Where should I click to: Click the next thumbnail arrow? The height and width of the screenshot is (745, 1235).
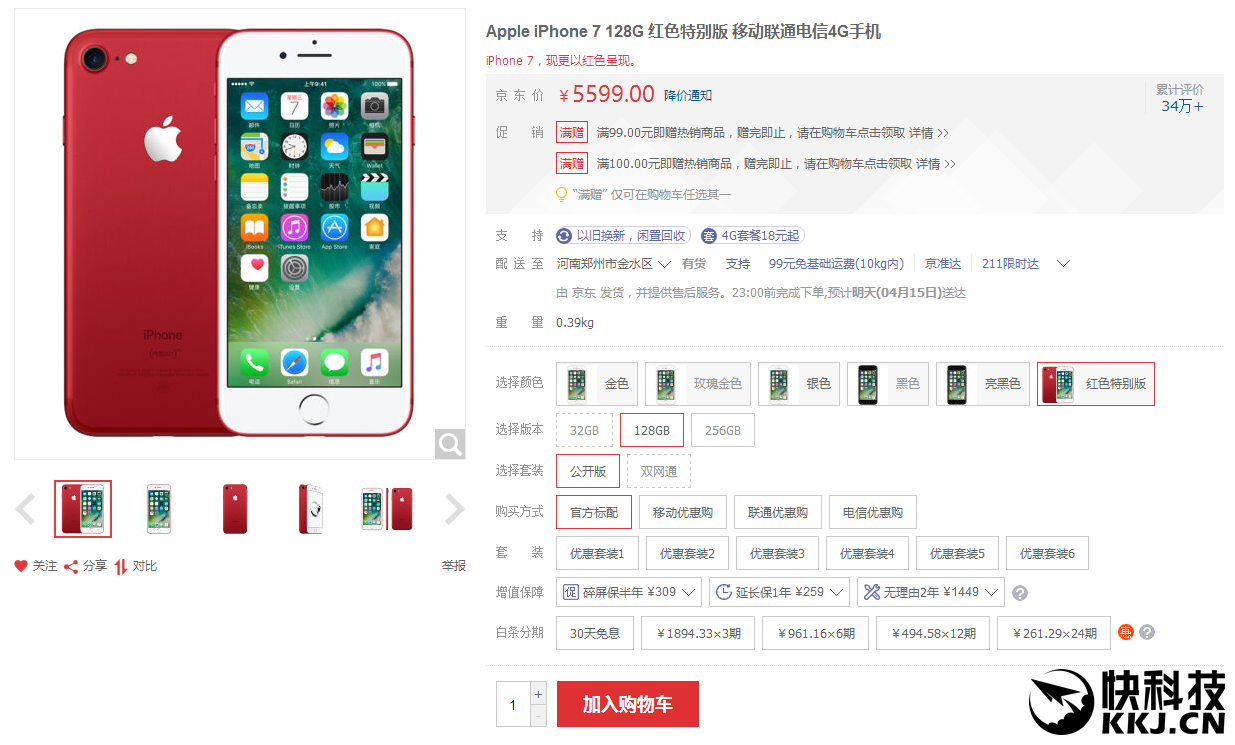point(455,509)
